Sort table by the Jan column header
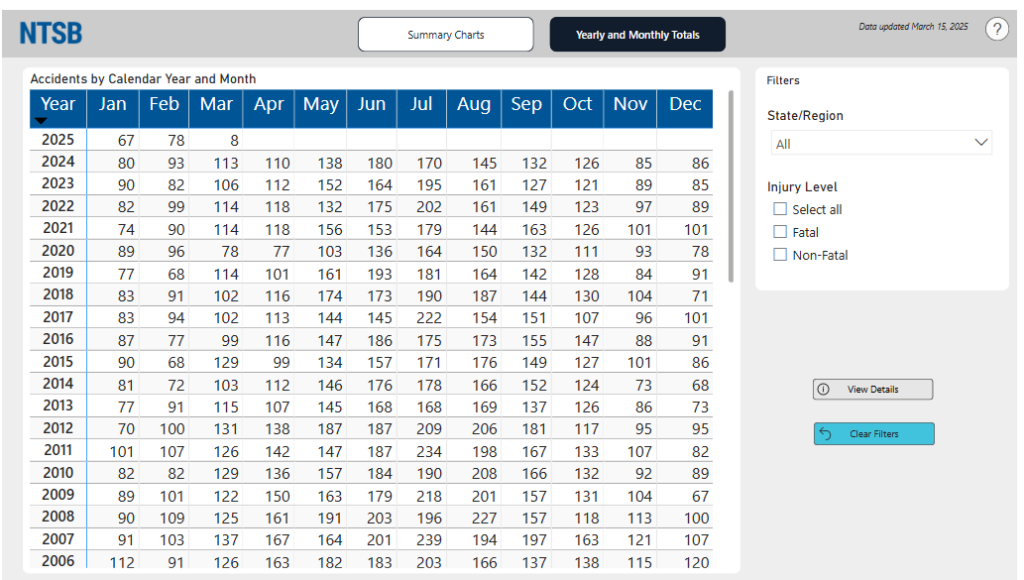The height and width of the screenshot is (580, 1024). [x=113, y=105]
